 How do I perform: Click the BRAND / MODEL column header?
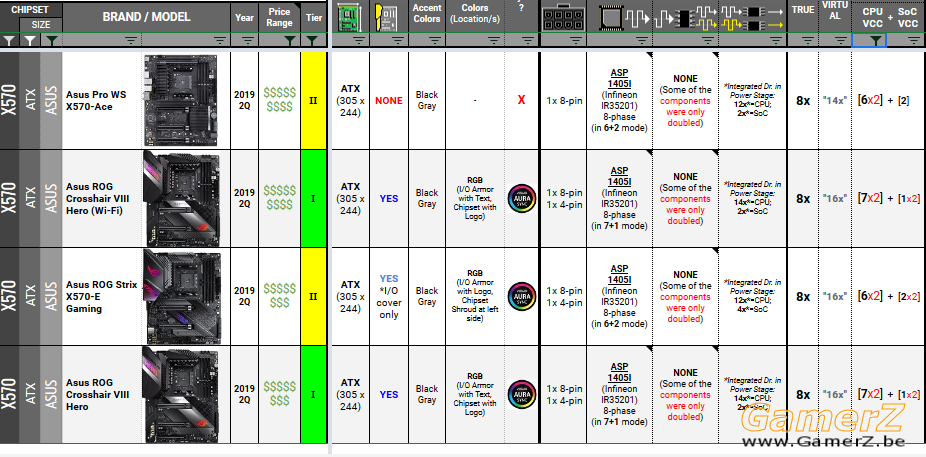pos(146,17)
